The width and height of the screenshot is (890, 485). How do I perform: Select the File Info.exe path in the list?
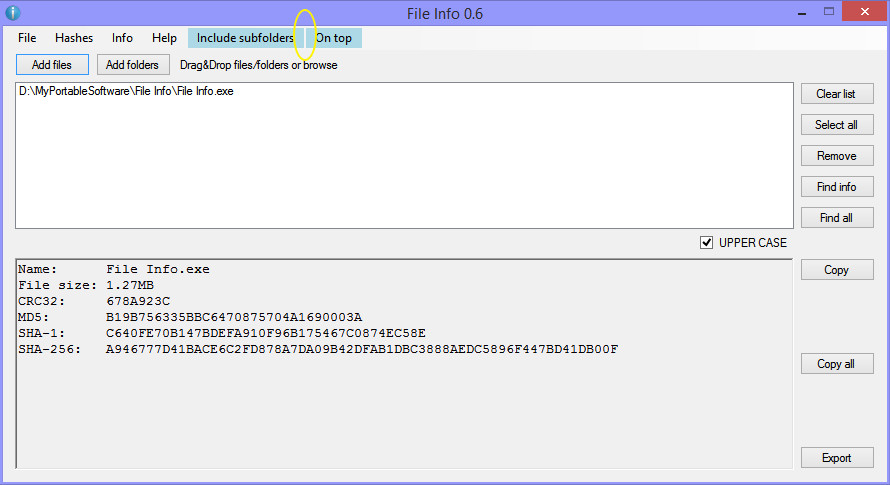coord(126,91)
